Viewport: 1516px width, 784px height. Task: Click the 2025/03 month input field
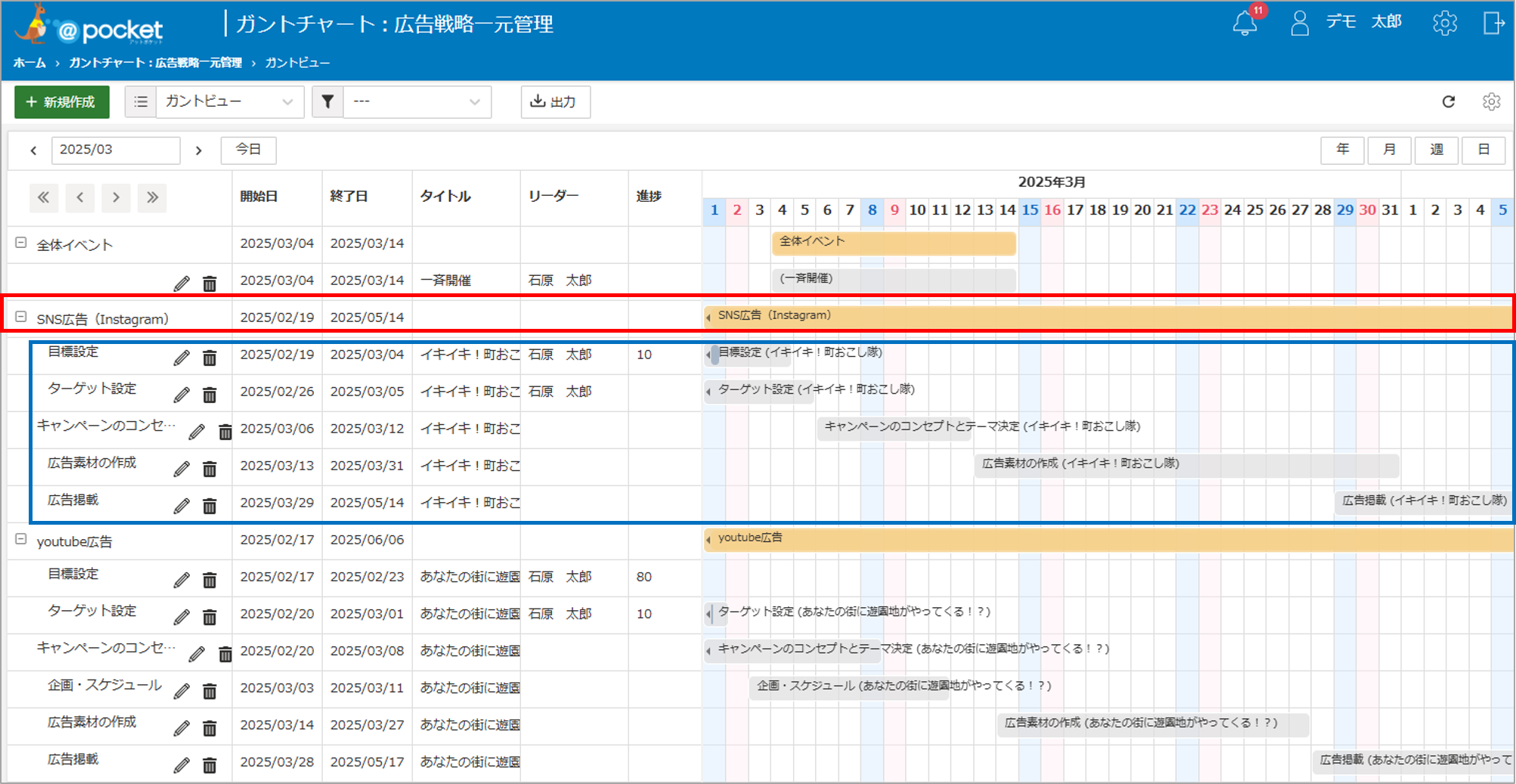tap(116, 150)
